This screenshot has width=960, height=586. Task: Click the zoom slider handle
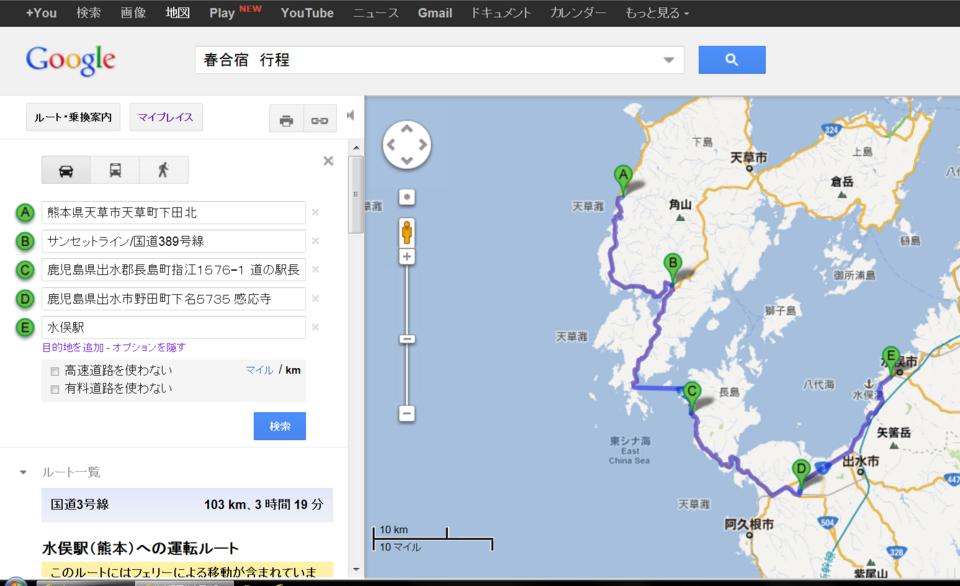click(407, 339)
